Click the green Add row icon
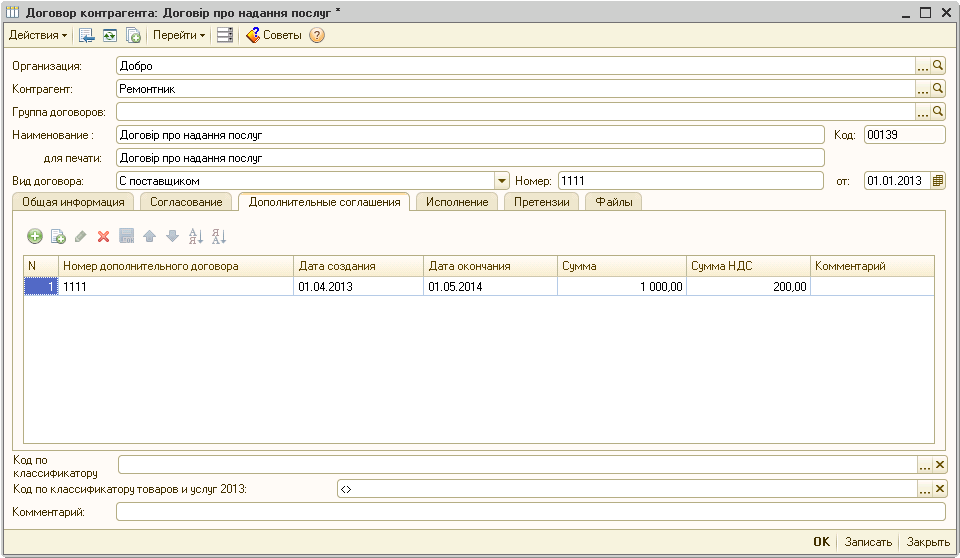This screenshot has height=558, width=960. [34, 236]
